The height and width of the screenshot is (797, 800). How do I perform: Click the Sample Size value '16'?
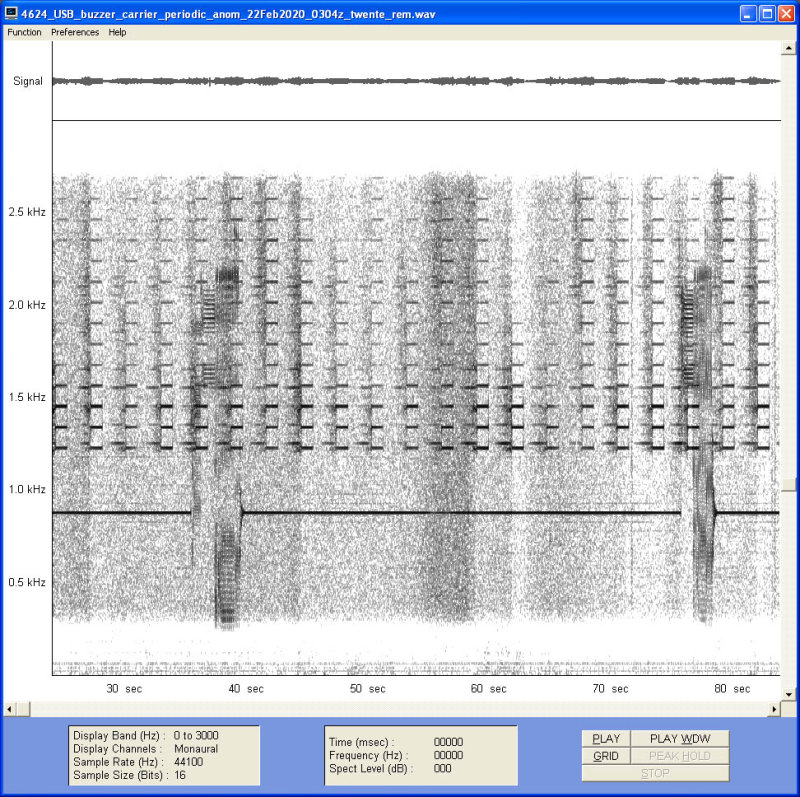pos(180,775)
